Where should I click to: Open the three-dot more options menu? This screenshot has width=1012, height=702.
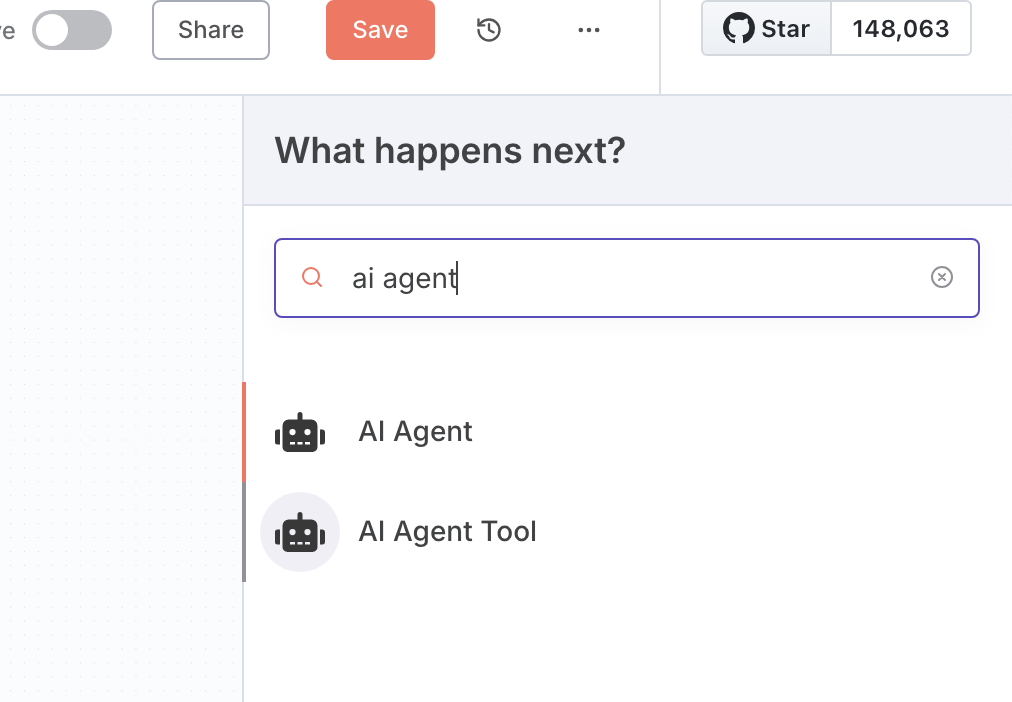click(x=589, y=30)
